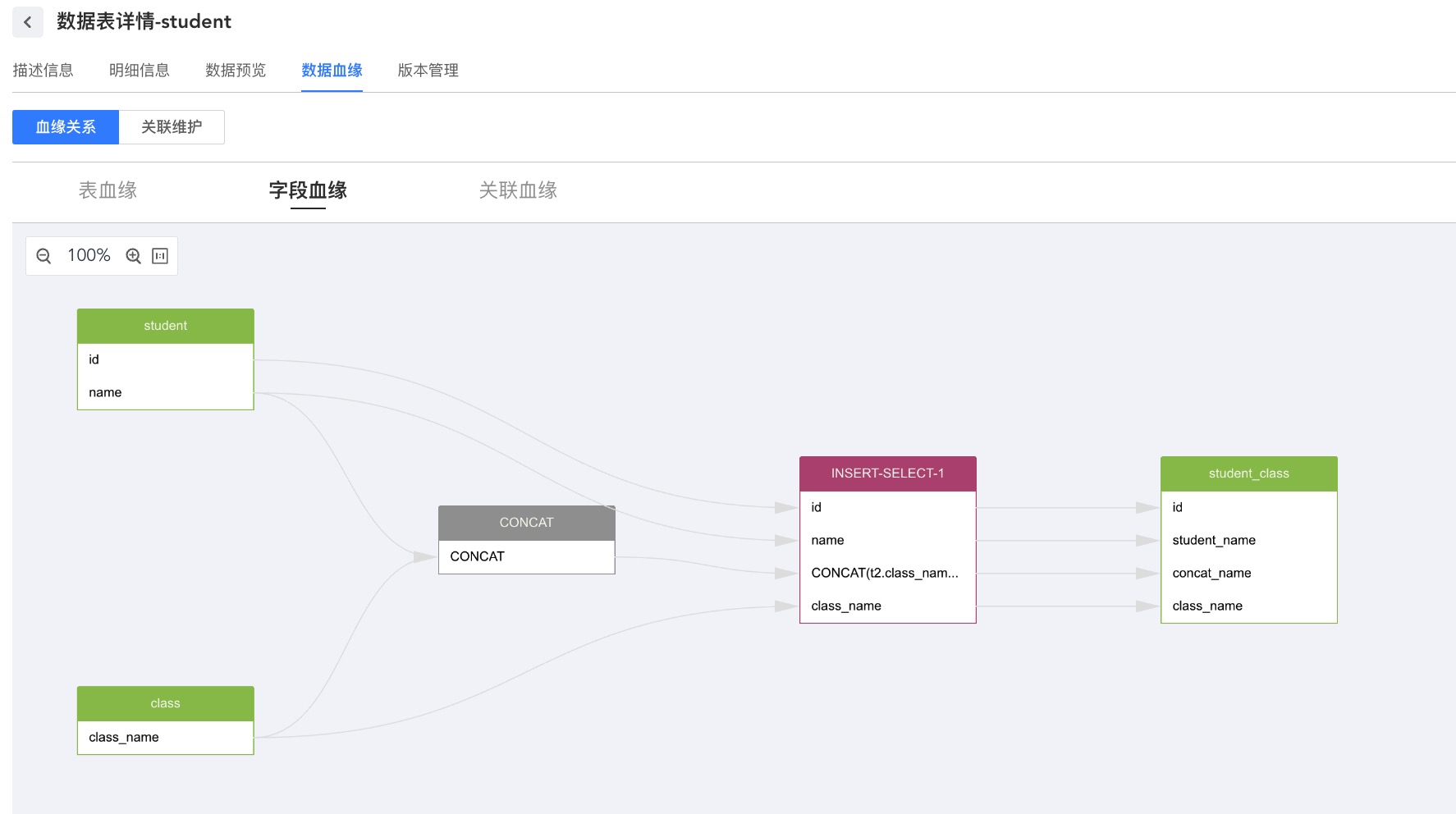Select the class table node header
This screenshot has height=814, width=1456.
166,703
